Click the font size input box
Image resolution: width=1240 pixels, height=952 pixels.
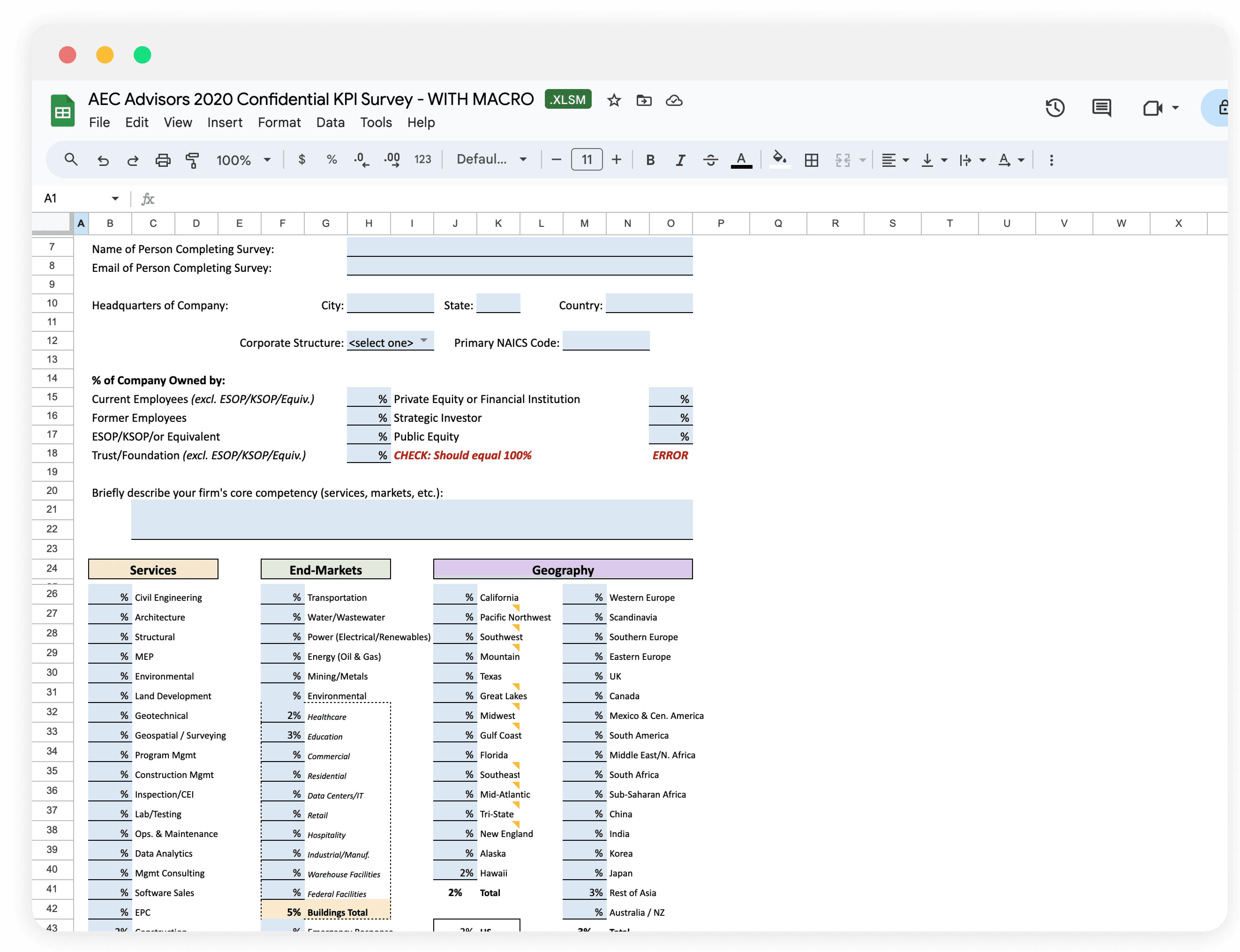(586, 160)
